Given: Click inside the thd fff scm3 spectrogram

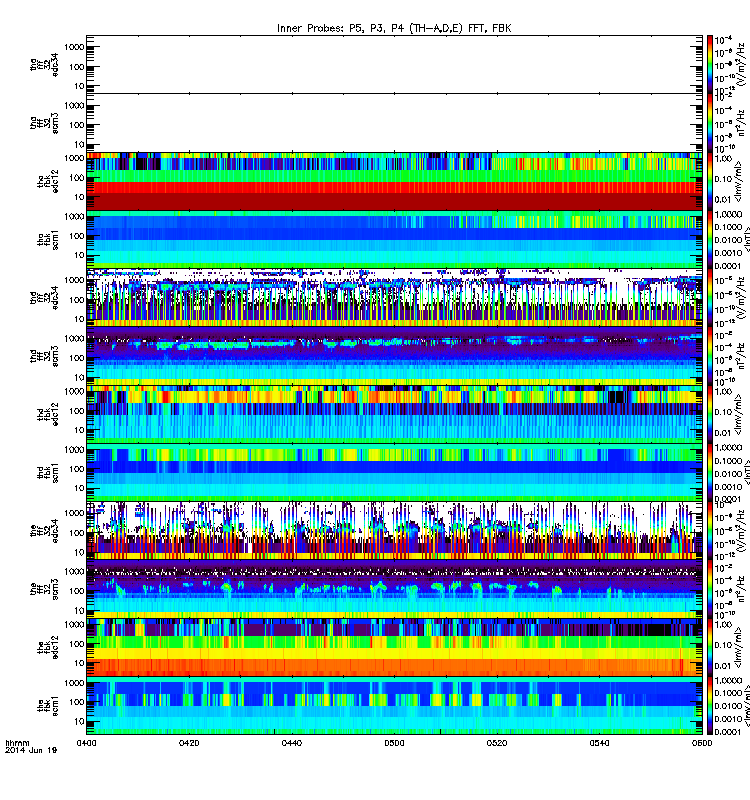Looking at the screenshot, I should point(394,356).
